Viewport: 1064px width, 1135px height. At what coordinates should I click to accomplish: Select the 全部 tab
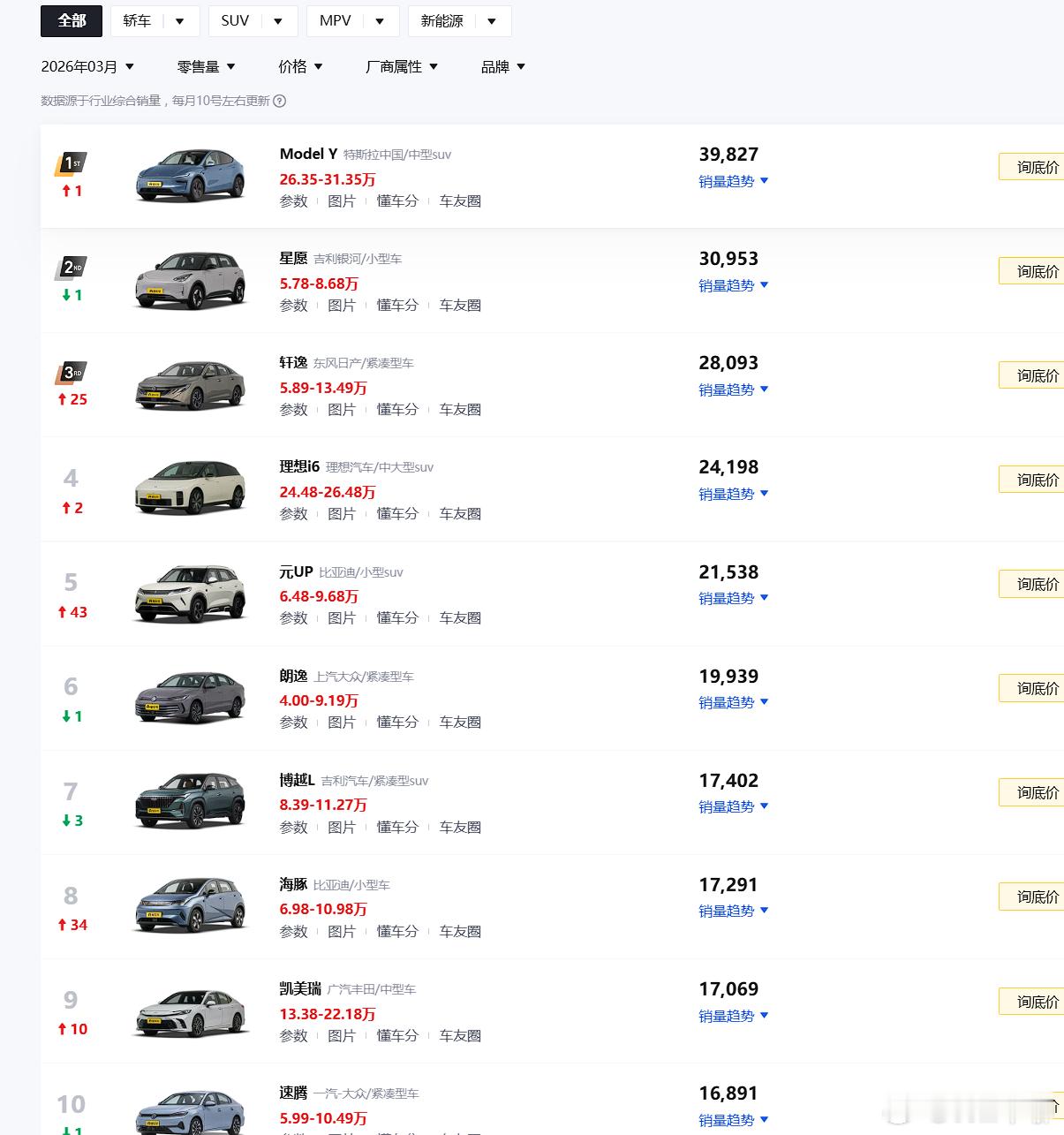coord(71,20)
